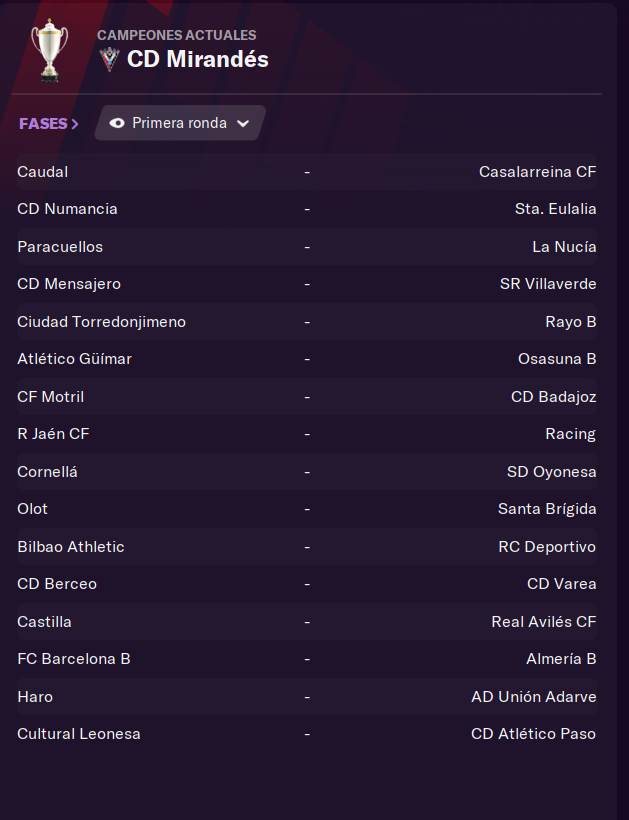The height and width of the screenshot is (820, 629).
Task: Click the Bilbao Athletic fixture home team
Action: coord(71,546)
